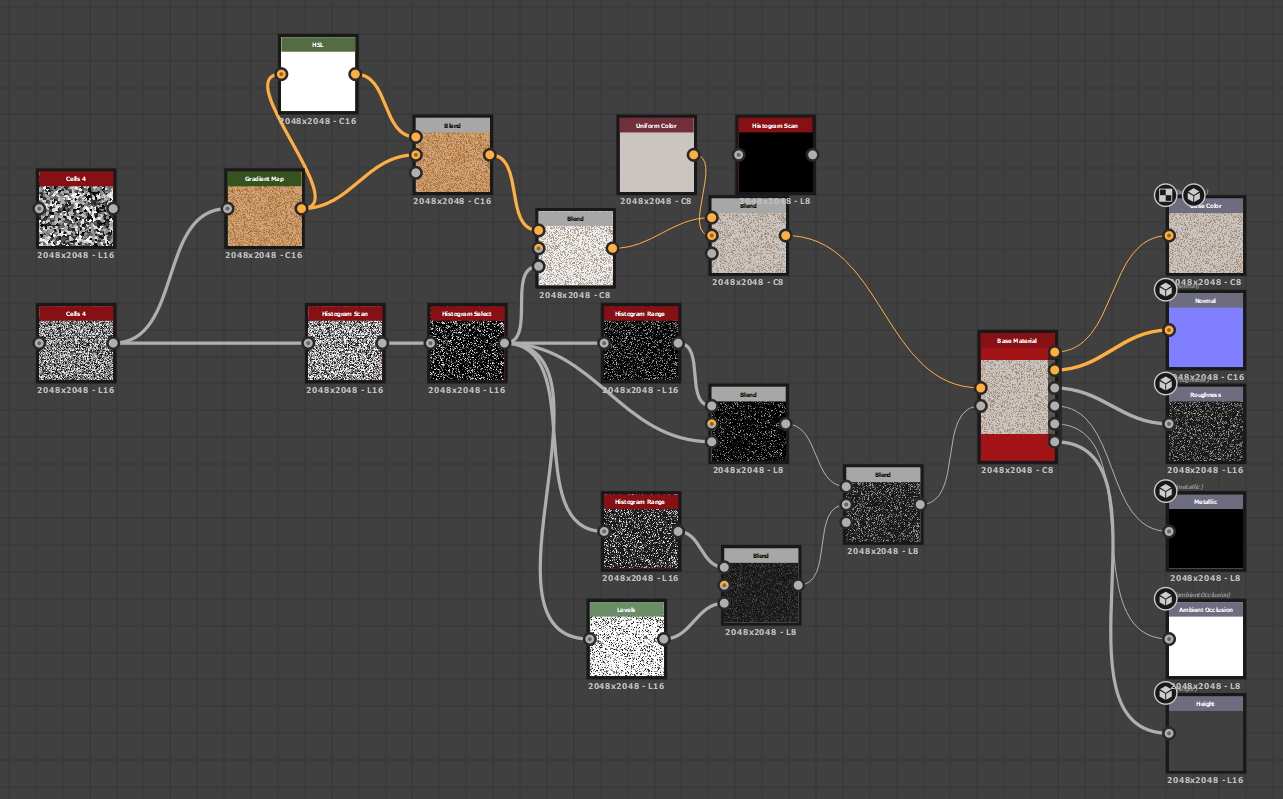Viewport: 1283px width, 799px height.
Task: Select the Blend node feeding Base Material
Action: pyautogui.click(x=883, y=504)
